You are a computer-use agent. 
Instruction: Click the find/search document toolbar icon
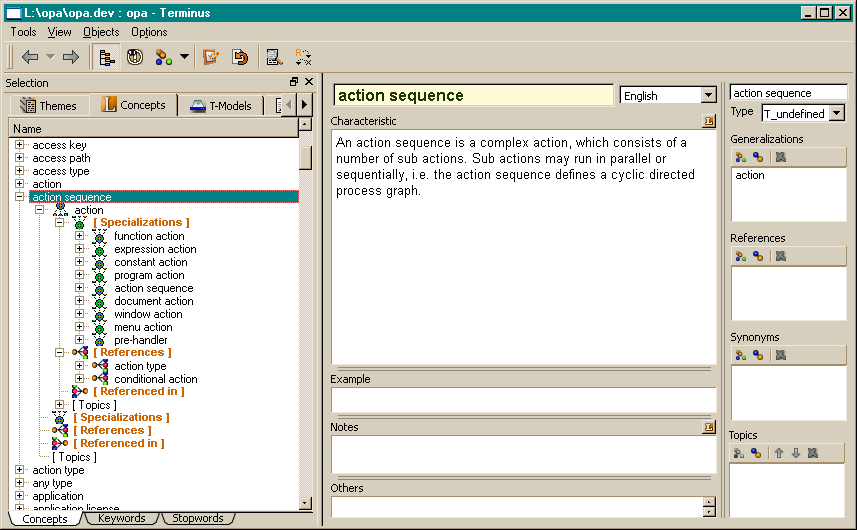[274, 57]
